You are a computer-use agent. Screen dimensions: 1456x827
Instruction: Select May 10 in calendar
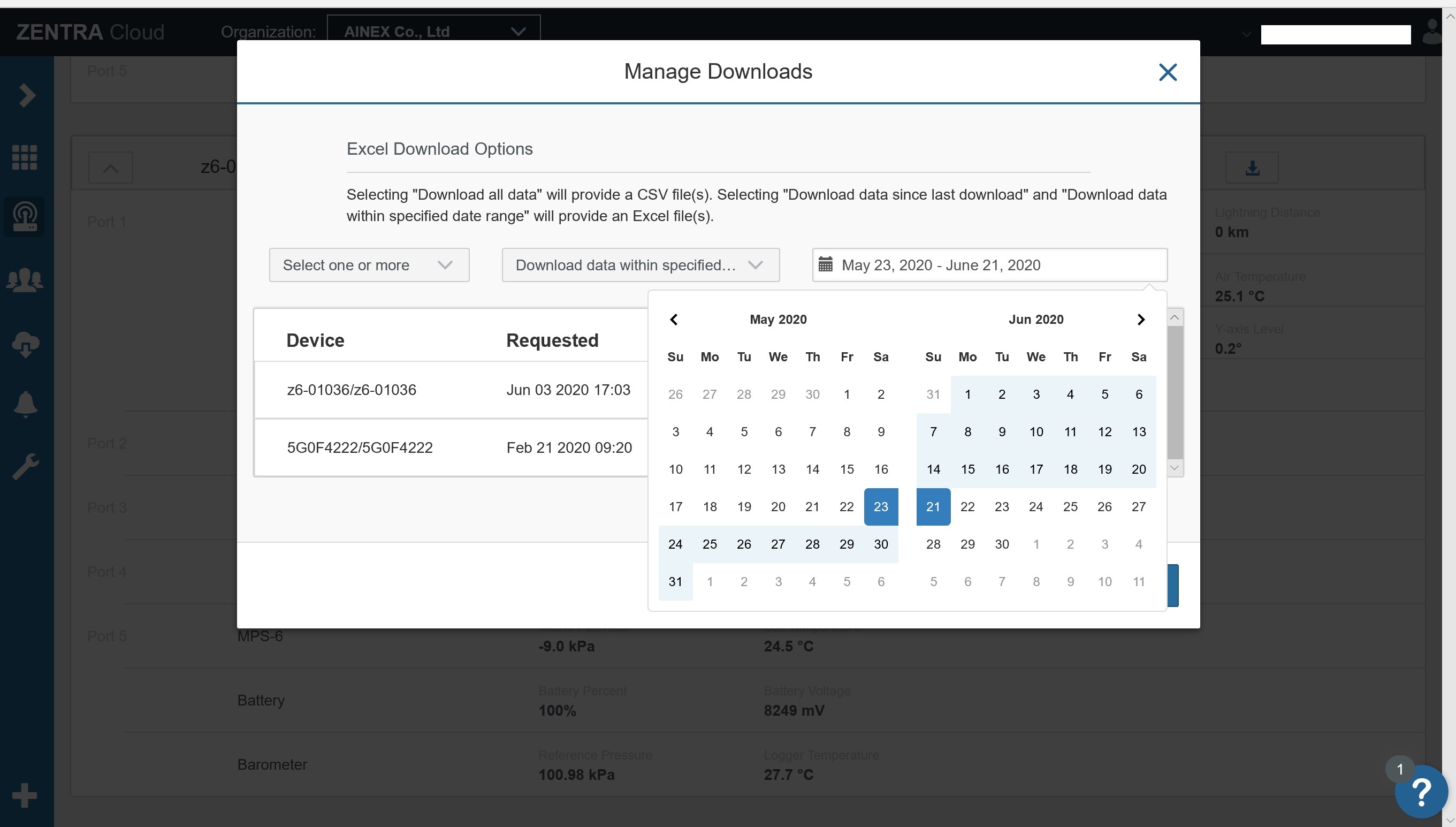675,469
